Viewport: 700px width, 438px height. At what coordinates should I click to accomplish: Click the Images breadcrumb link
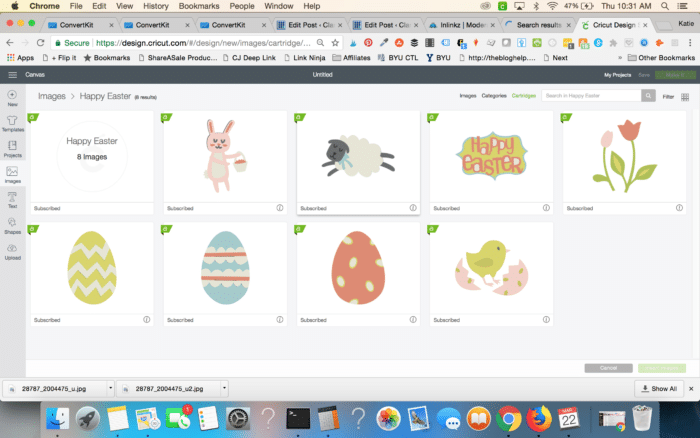[51, 96]
